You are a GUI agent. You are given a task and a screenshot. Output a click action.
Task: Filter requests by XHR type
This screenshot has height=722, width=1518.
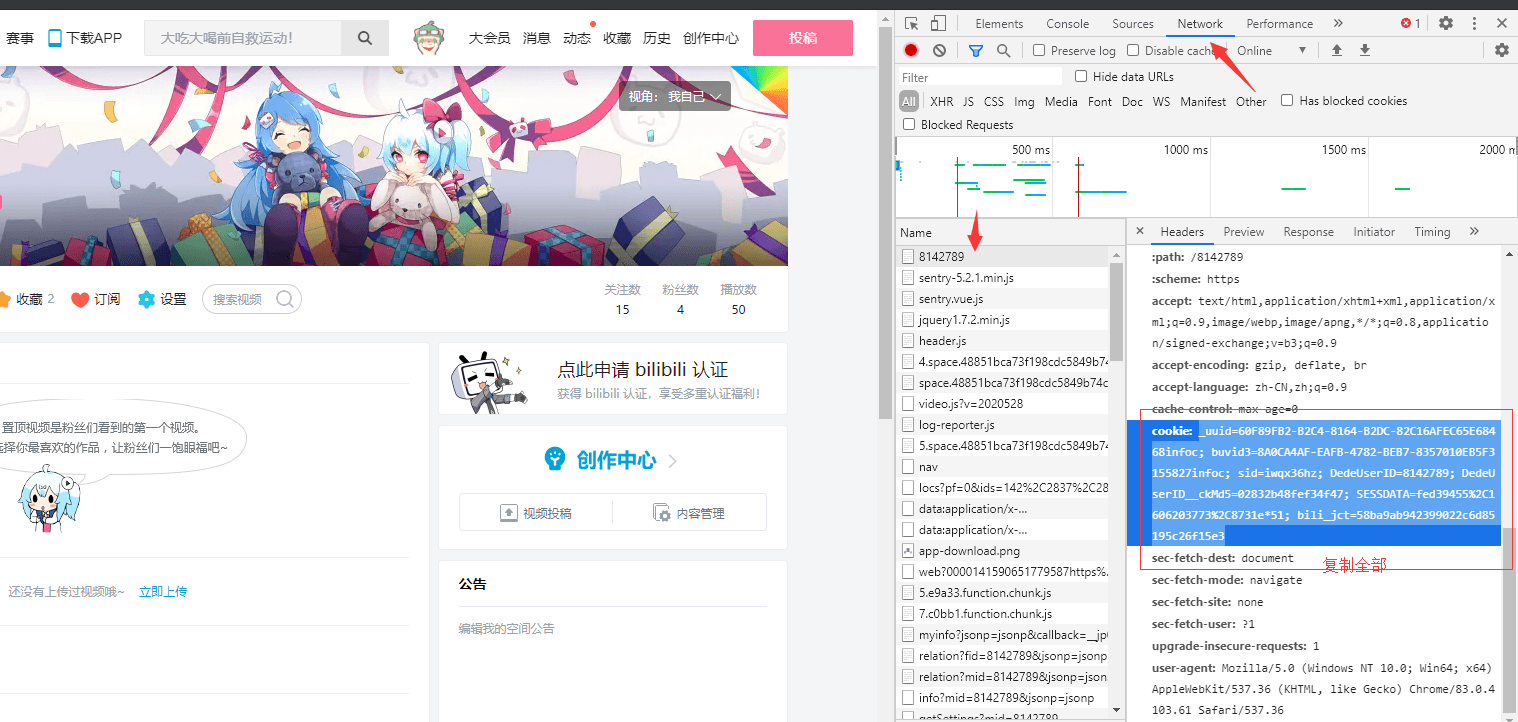[x=942, y=101]
